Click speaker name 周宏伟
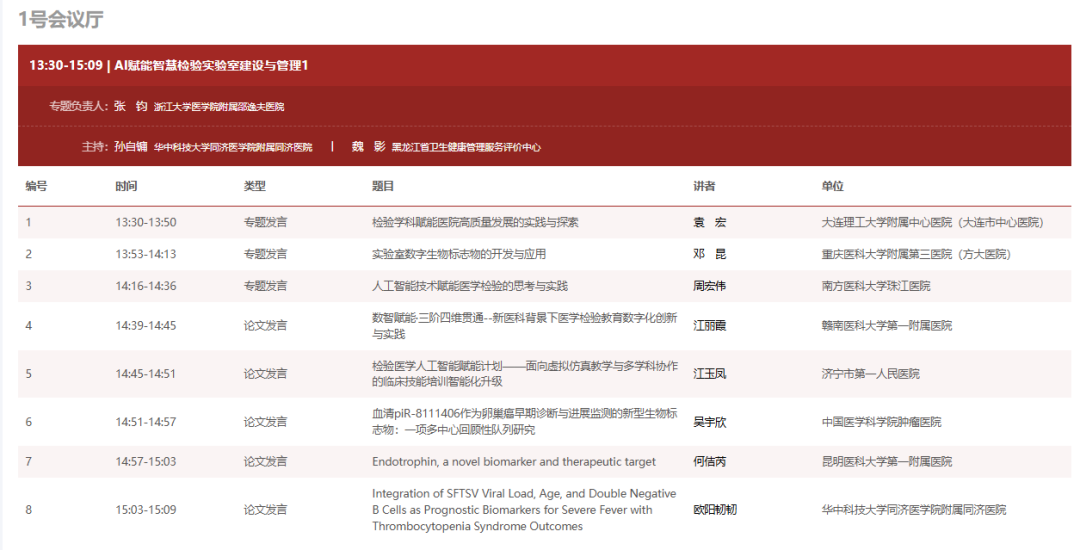The image size is (1080, 550). (x=709, y=286)
